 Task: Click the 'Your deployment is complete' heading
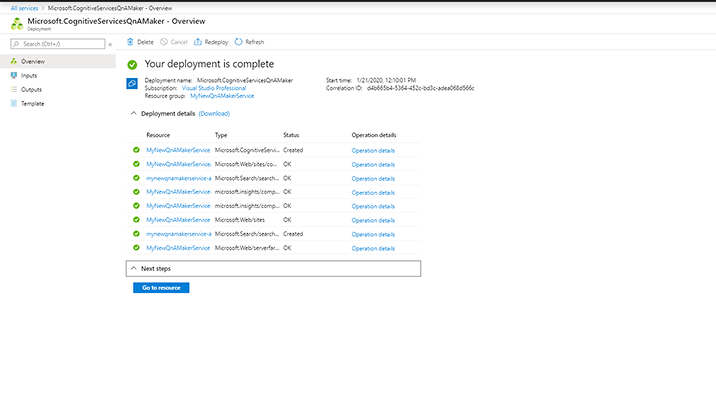tap(209, 64)
